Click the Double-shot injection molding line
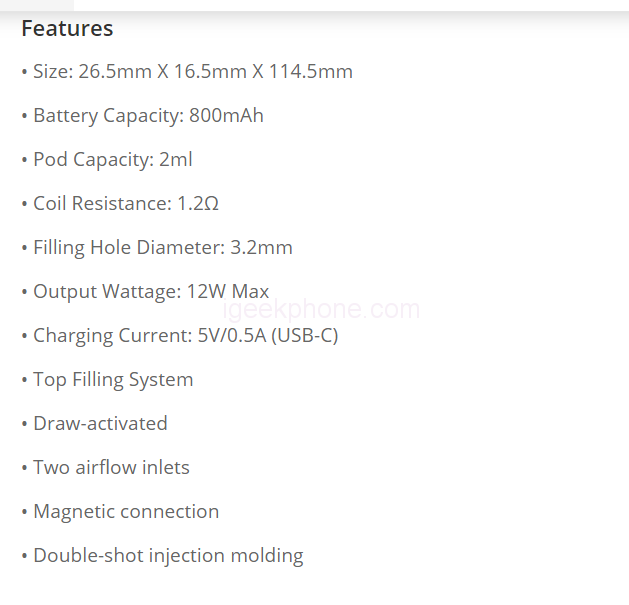This screenshot has height=605, width=629. coord(168,556)
